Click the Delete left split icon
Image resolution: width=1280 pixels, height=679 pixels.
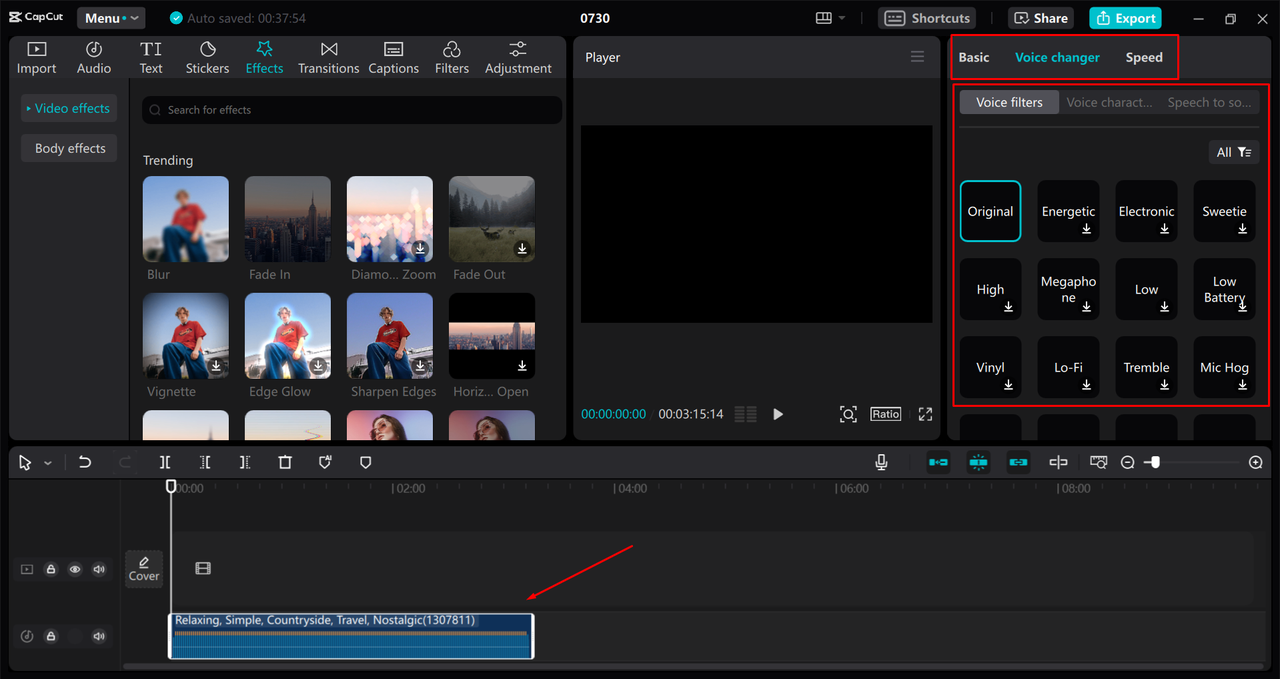205,462
